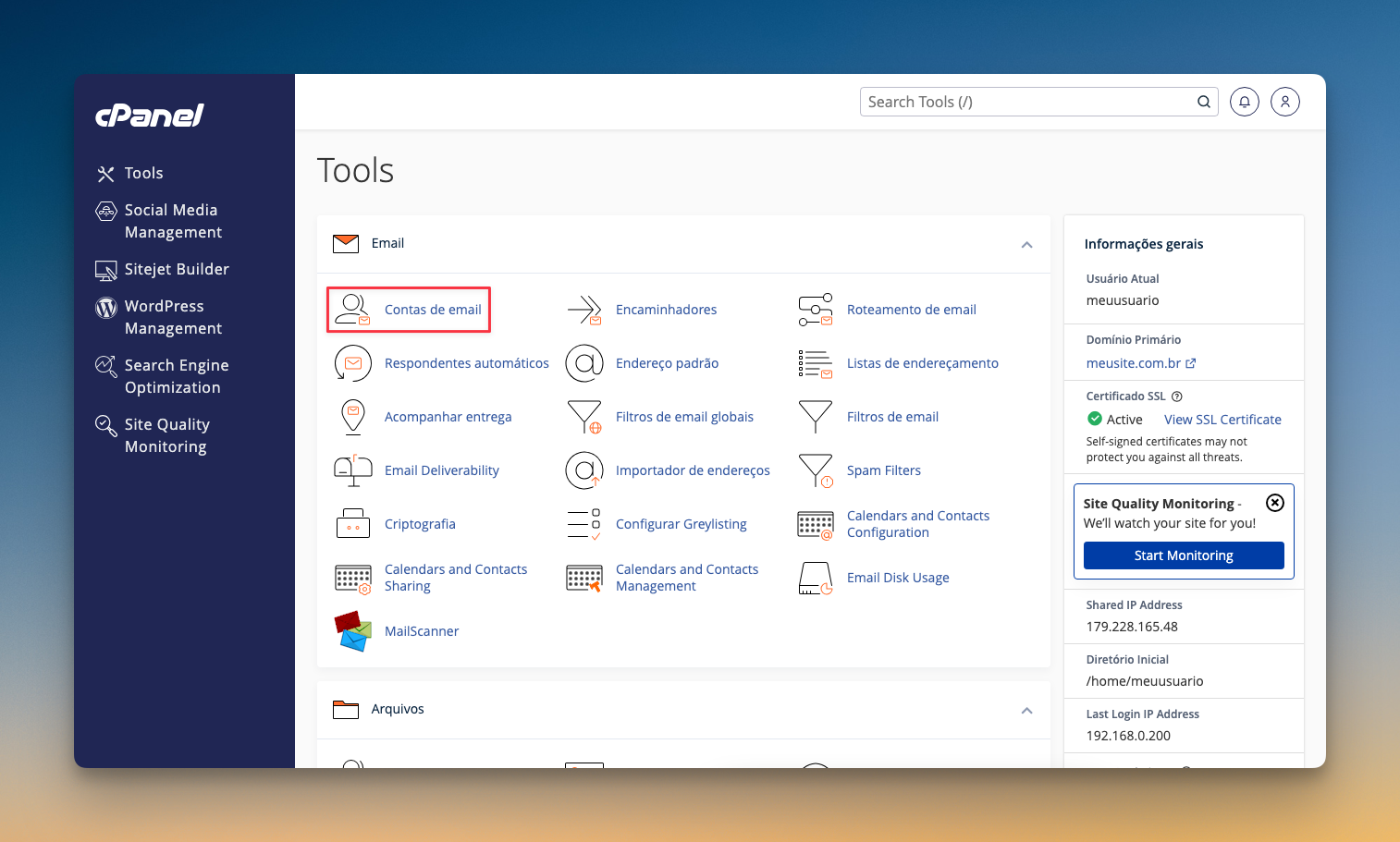
Task: Click the Acompanhar entrega pin icon
Action: (352, 417)
